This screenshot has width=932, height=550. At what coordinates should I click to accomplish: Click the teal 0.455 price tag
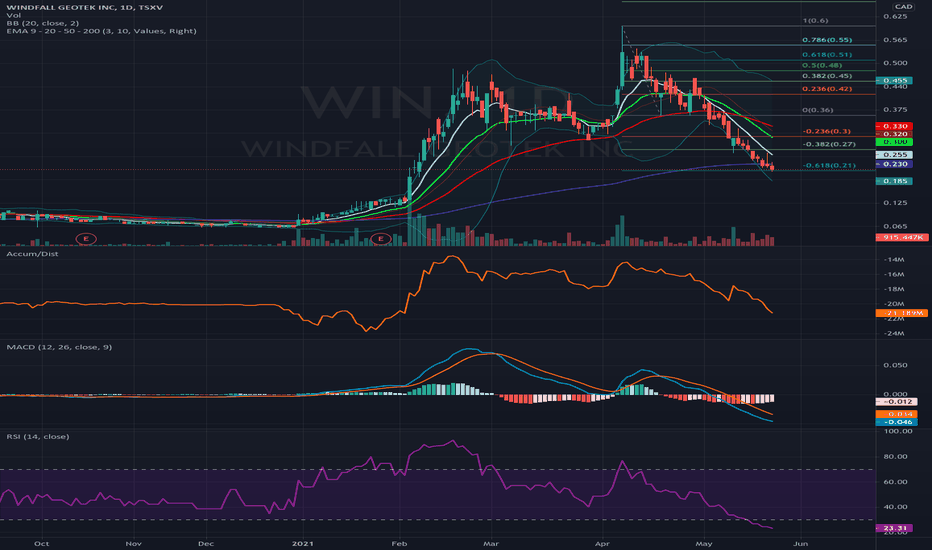[x=893, y=80]
